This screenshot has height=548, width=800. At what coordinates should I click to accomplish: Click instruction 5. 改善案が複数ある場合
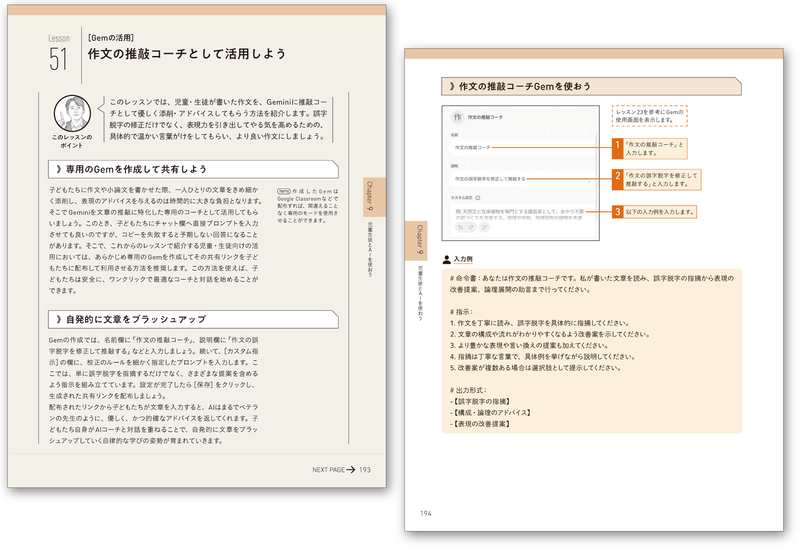535,368
